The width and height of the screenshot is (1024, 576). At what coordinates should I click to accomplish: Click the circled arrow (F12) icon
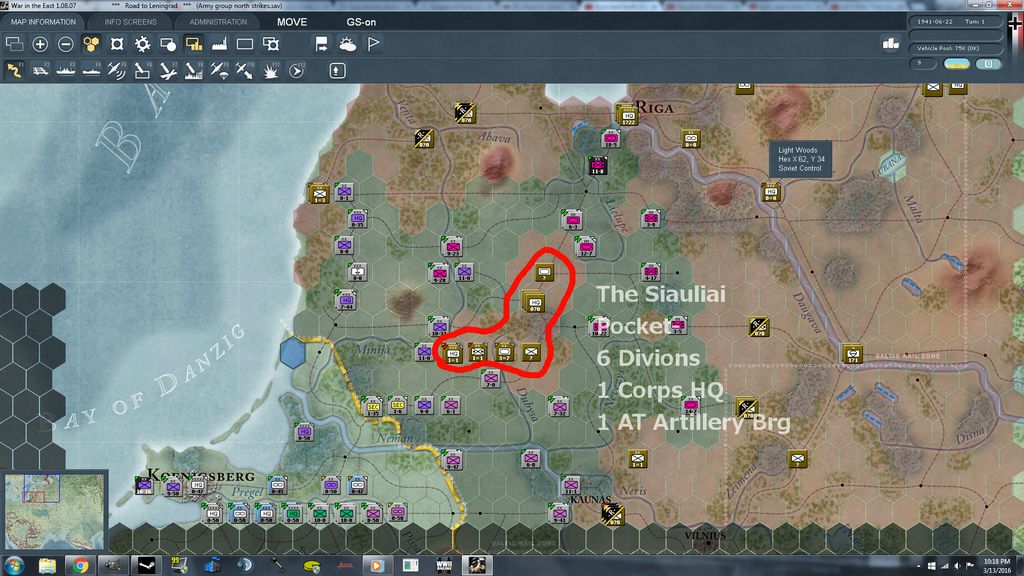296,70
